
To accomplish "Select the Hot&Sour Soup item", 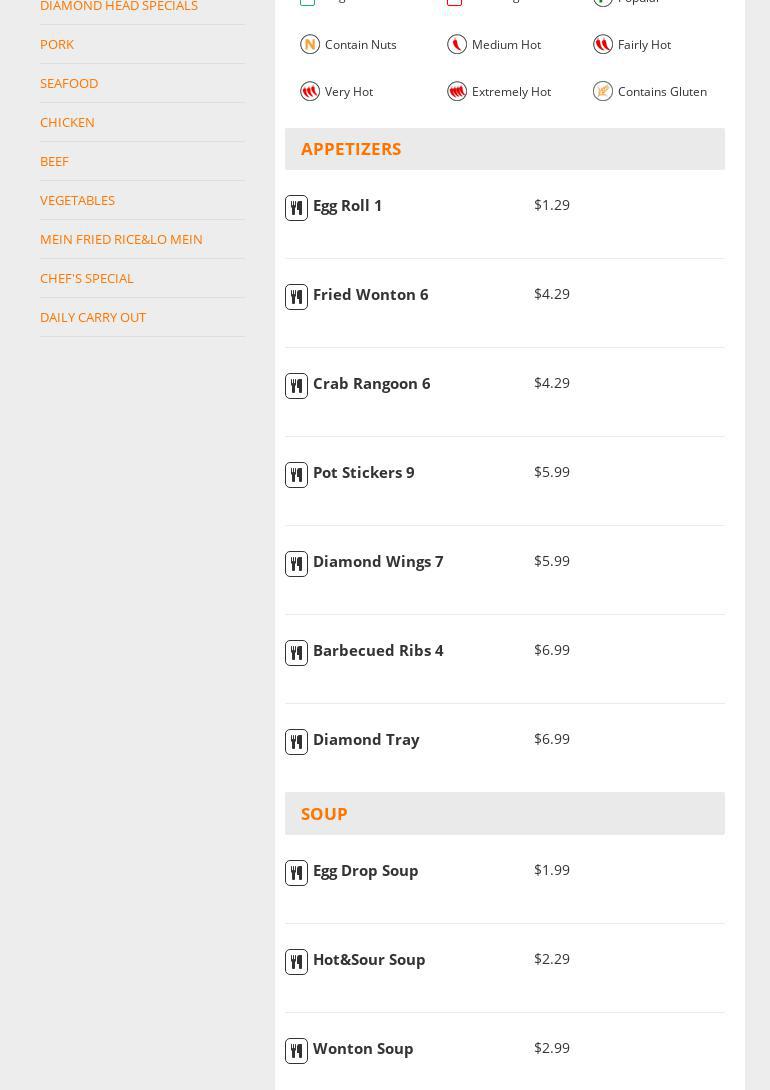I will tap(369, 960).
